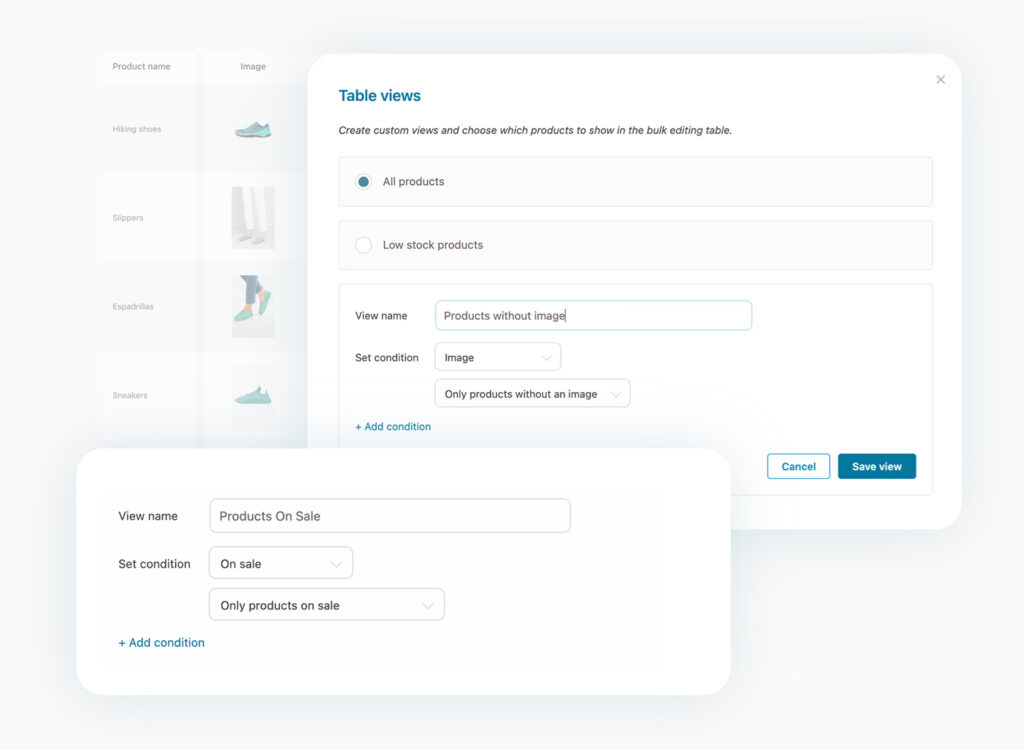Open the On sale condition dropdown
1024x750 pixels.
(280, 563)
